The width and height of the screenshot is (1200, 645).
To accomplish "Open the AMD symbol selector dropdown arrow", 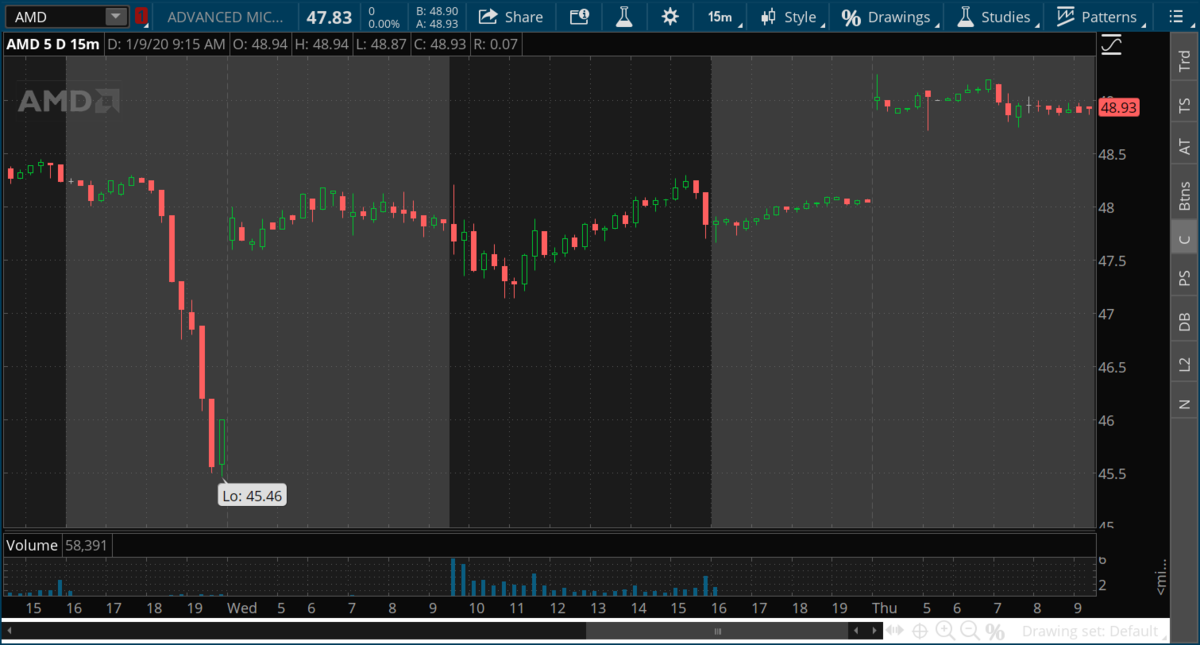I will point(116,16).
